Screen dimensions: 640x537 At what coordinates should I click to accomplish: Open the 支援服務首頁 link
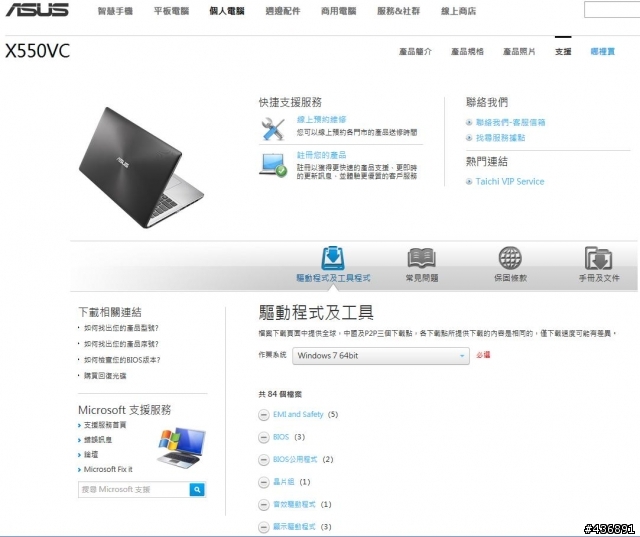coord(105,425)
